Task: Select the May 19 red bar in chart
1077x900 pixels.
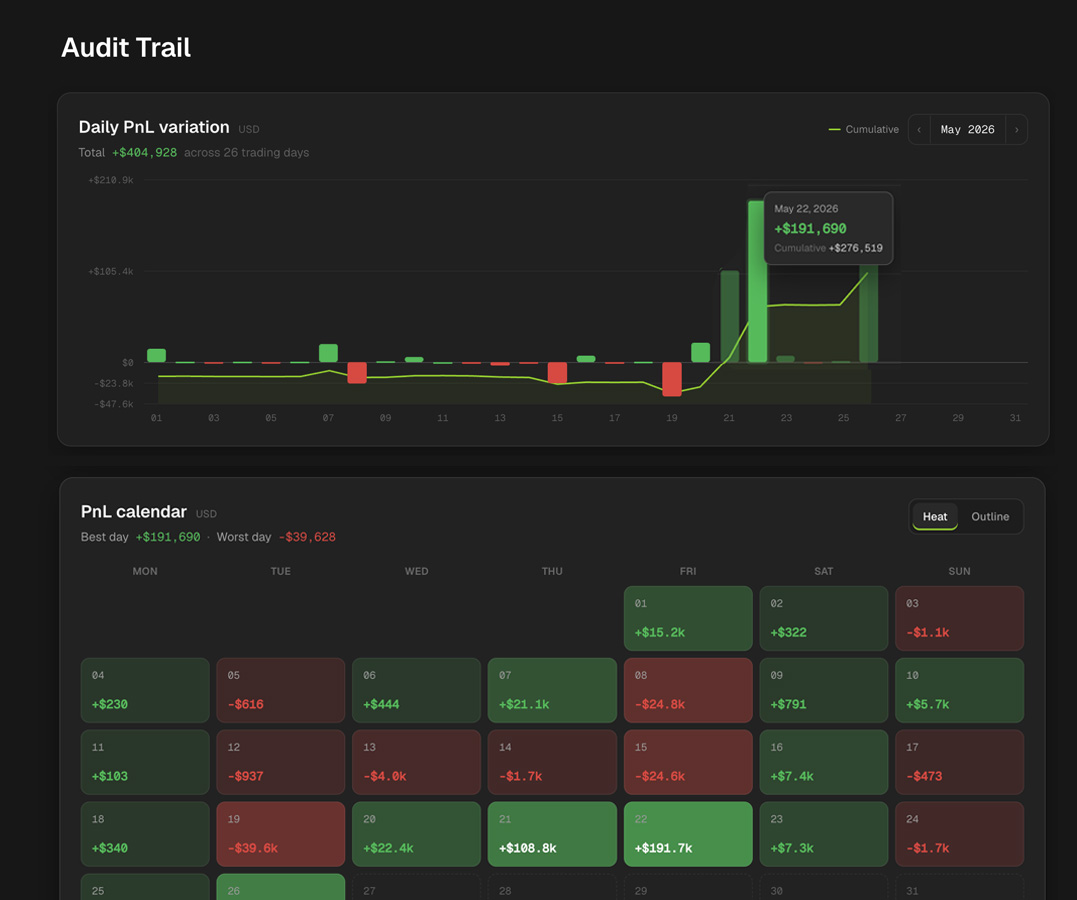Action: (672, 379)
